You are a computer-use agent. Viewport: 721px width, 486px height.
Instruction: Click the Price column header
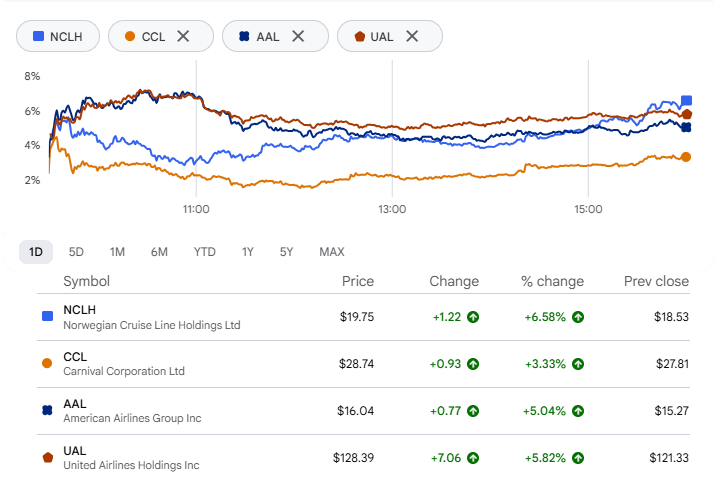coord(358,281)
